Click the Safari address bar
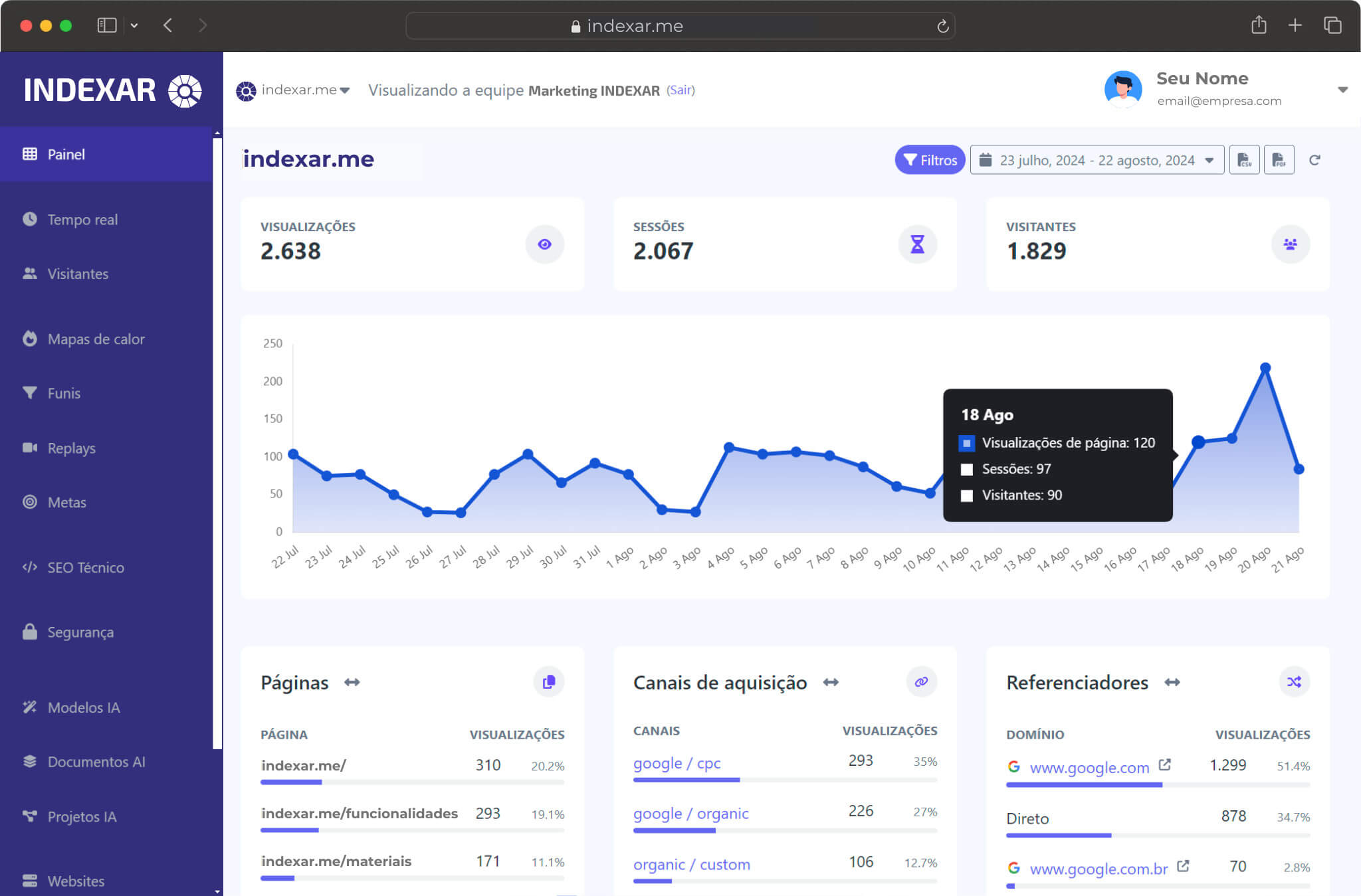 (680, 26)
